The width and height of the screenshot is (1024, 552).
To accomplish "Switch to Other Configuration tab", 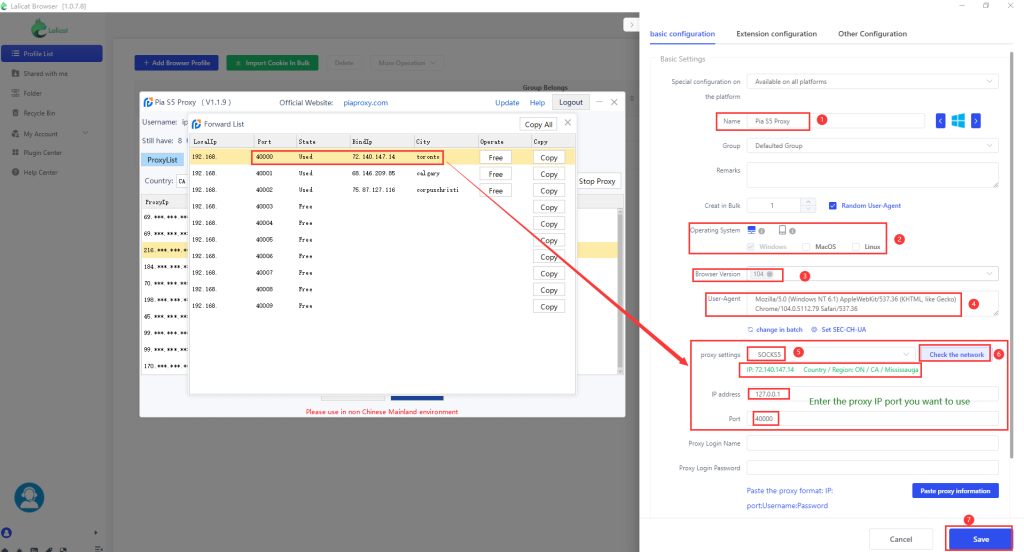I will click(x=872, y=34).
